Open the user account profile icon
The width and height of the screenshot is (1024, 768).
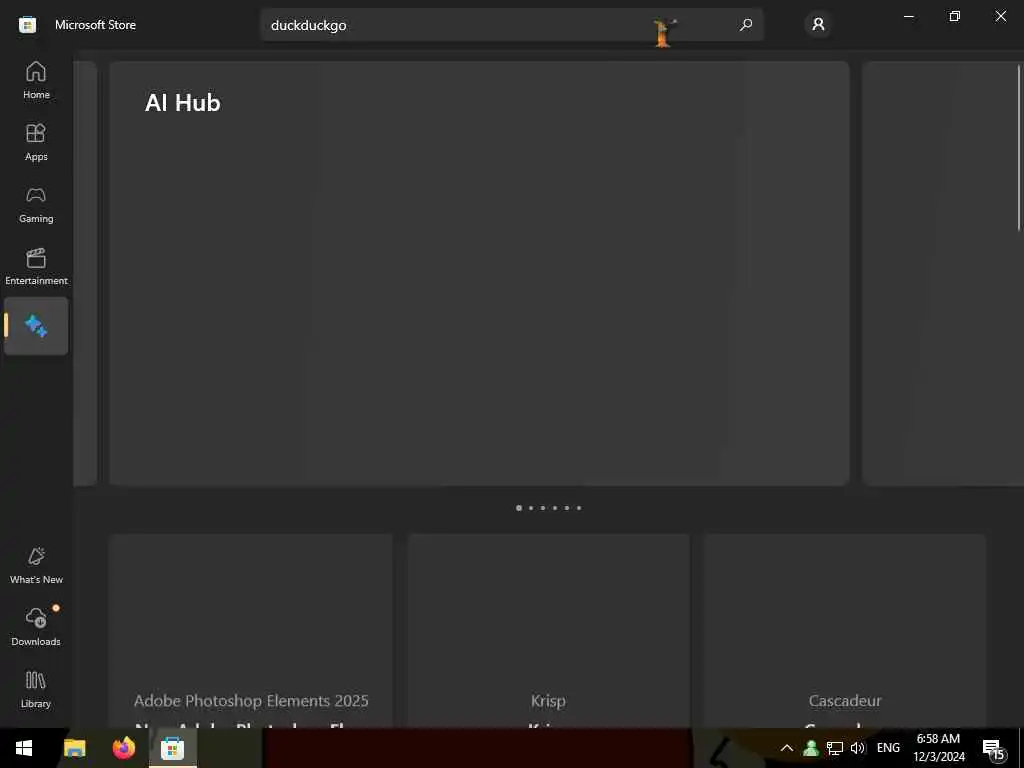pyautogui.click(x=818, y=25)
